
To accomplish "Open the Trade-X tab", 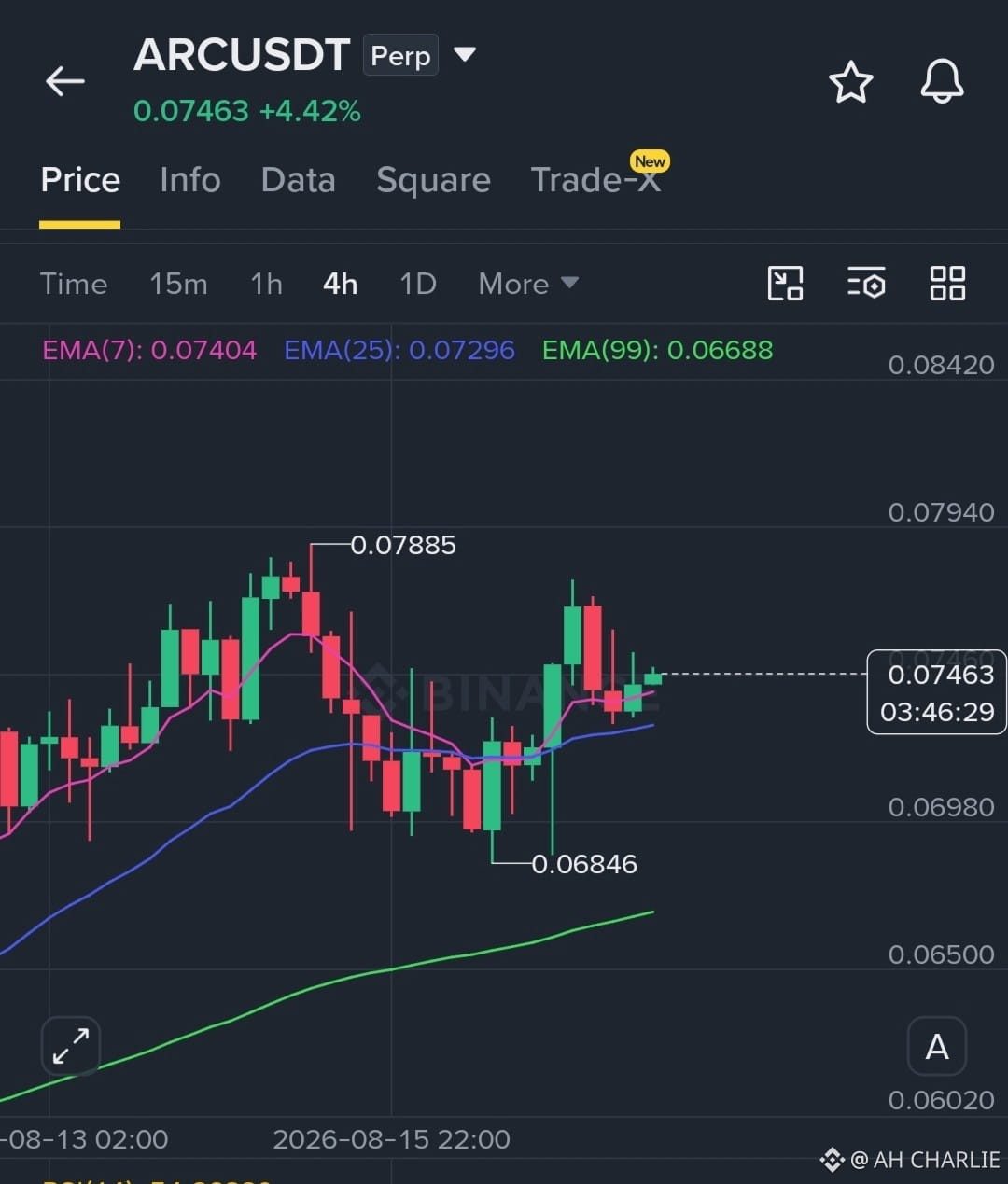I will (x=595, y=179).
